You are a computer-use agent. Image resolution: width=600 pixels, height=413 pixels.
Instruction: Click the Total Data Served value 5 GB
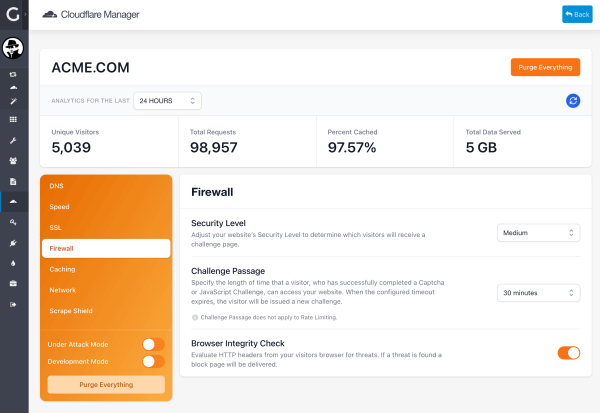(x=481, y=147)
